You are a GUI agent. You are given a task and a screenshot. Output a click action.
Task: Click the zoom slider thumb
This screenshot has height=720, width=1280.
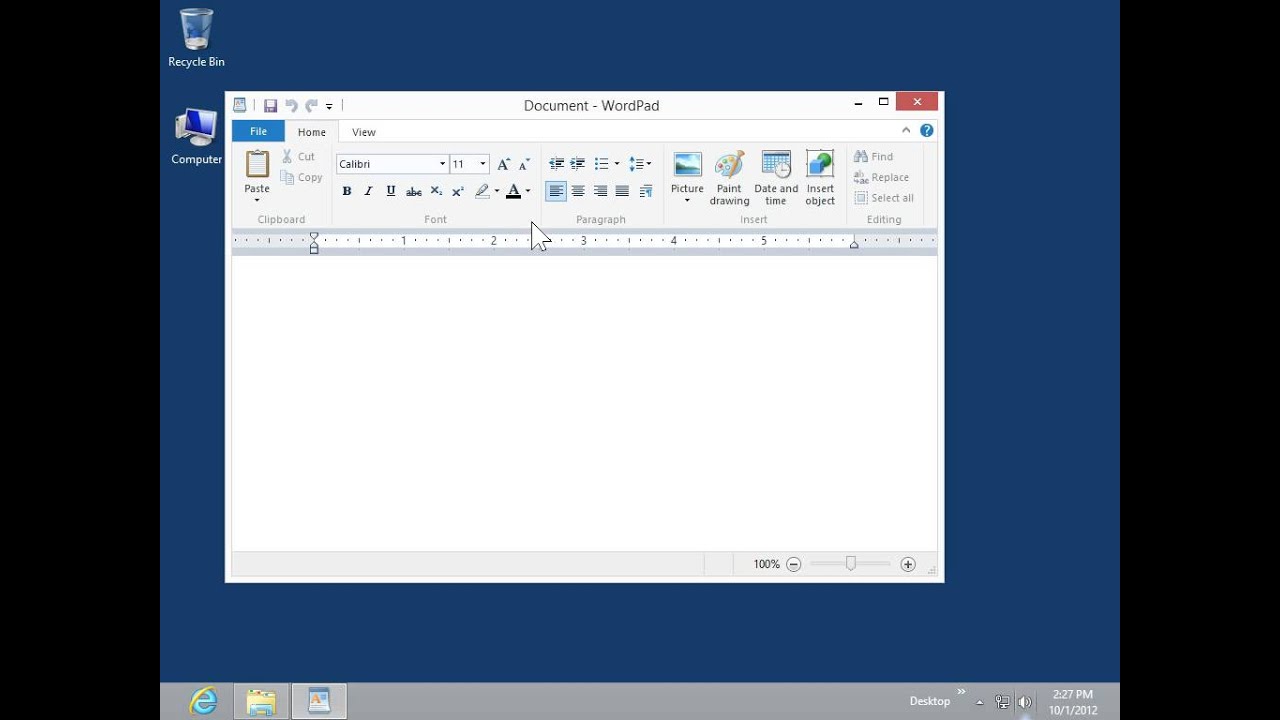(x=850, y=564)
